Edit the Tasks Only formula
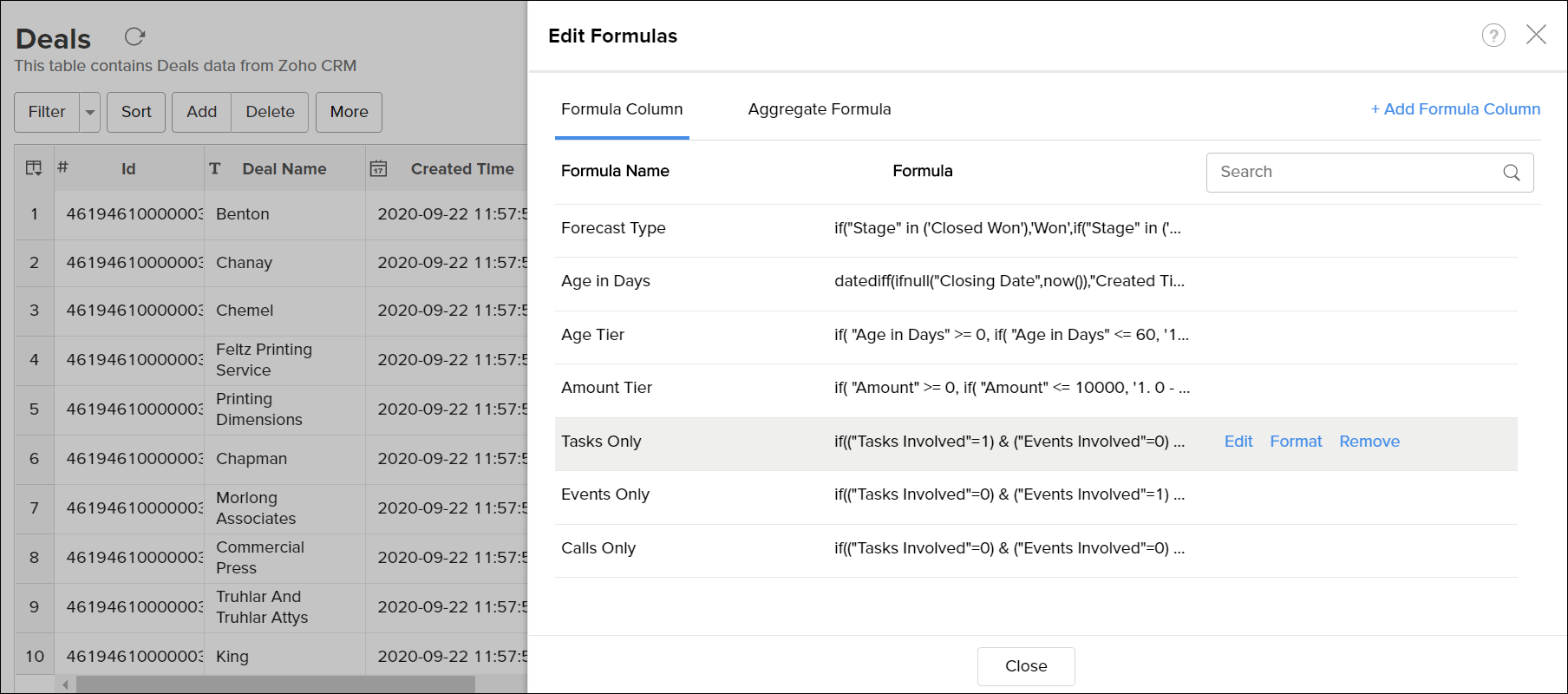 pyautogui.click(x=1238, y=442)
